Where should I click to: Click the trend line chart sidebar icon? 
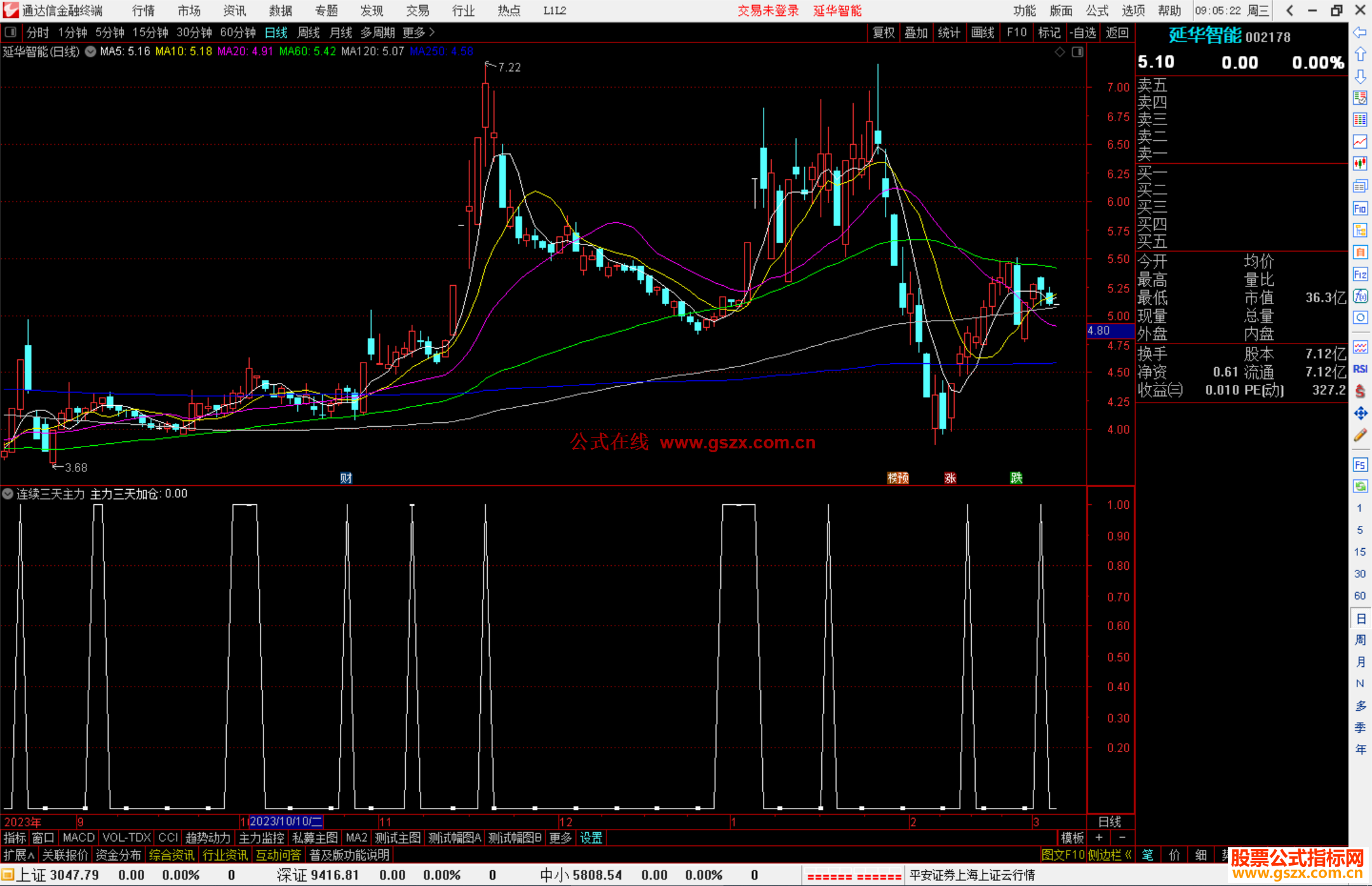1360,142
